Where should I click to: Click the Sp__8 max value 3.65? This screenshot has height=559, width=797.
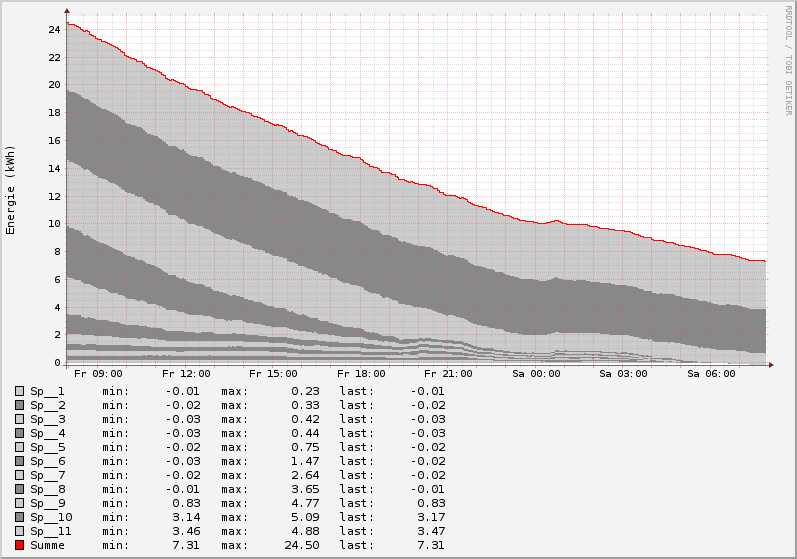tap(305, 489)
